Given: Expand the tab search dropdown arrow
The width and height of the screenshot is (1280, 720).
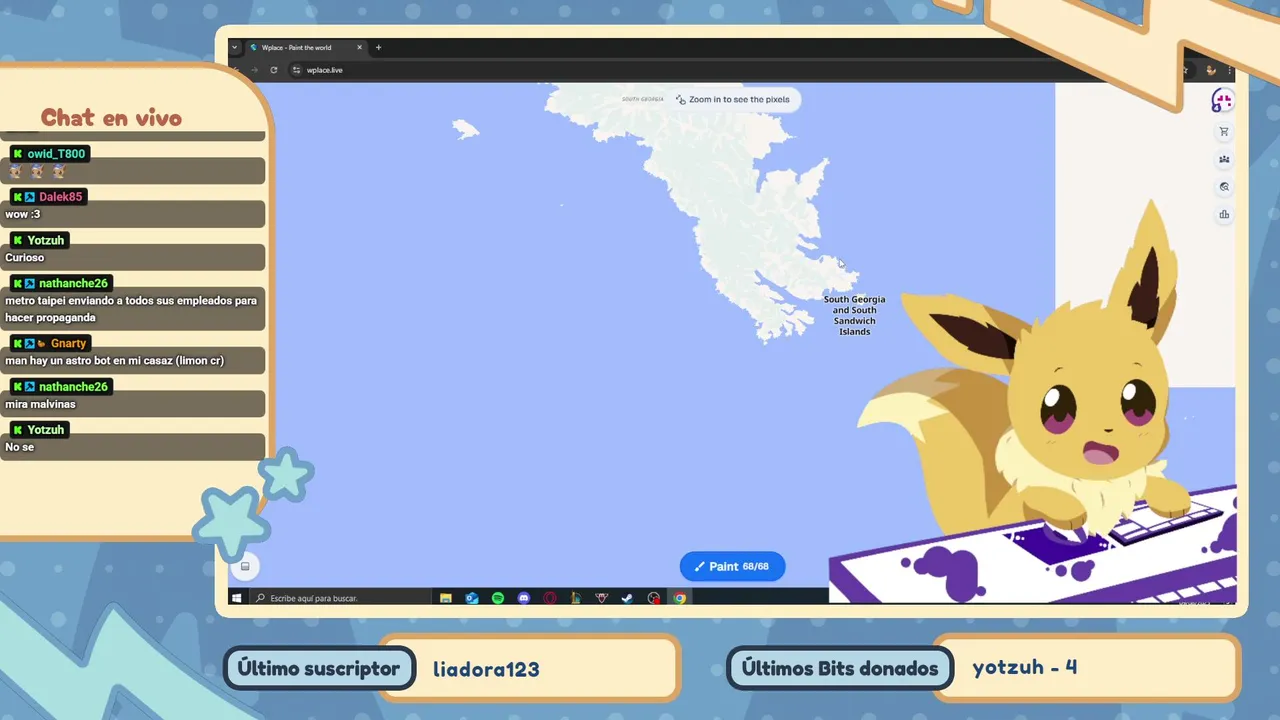Looking at the screenshot, I should [x=234, y=47].
